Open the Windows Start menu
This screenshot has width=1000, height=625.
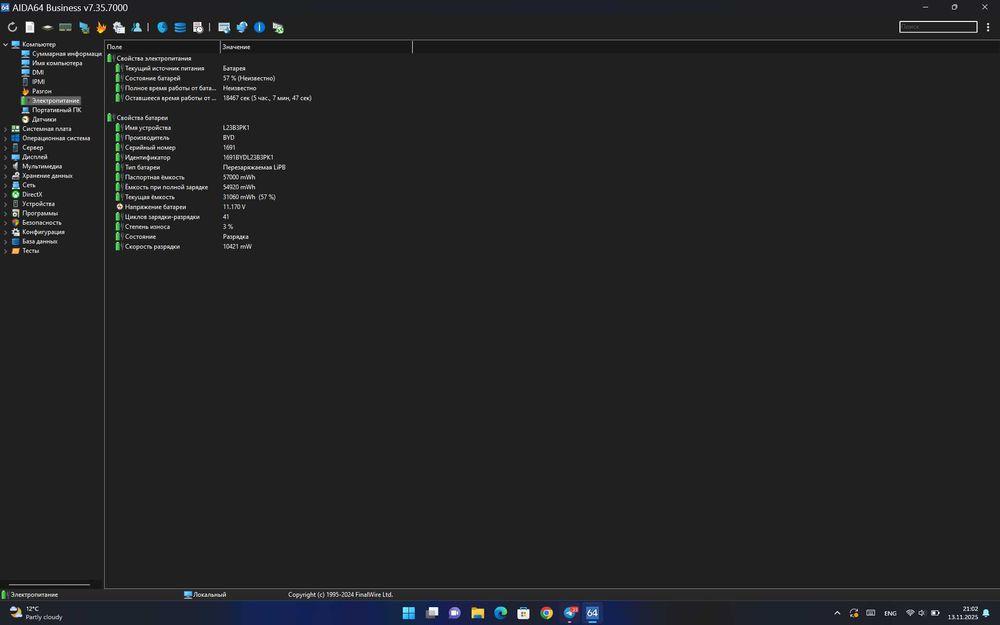click(x=409, y=613)
